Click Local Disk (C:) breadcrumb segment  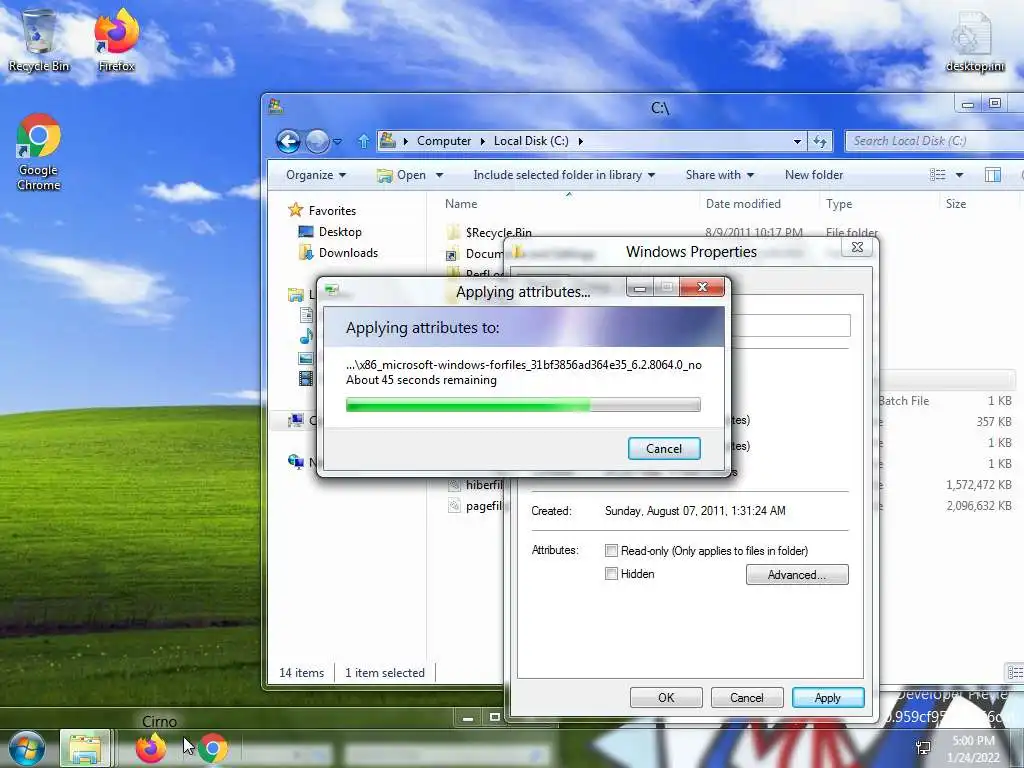(x=531, y=141)
